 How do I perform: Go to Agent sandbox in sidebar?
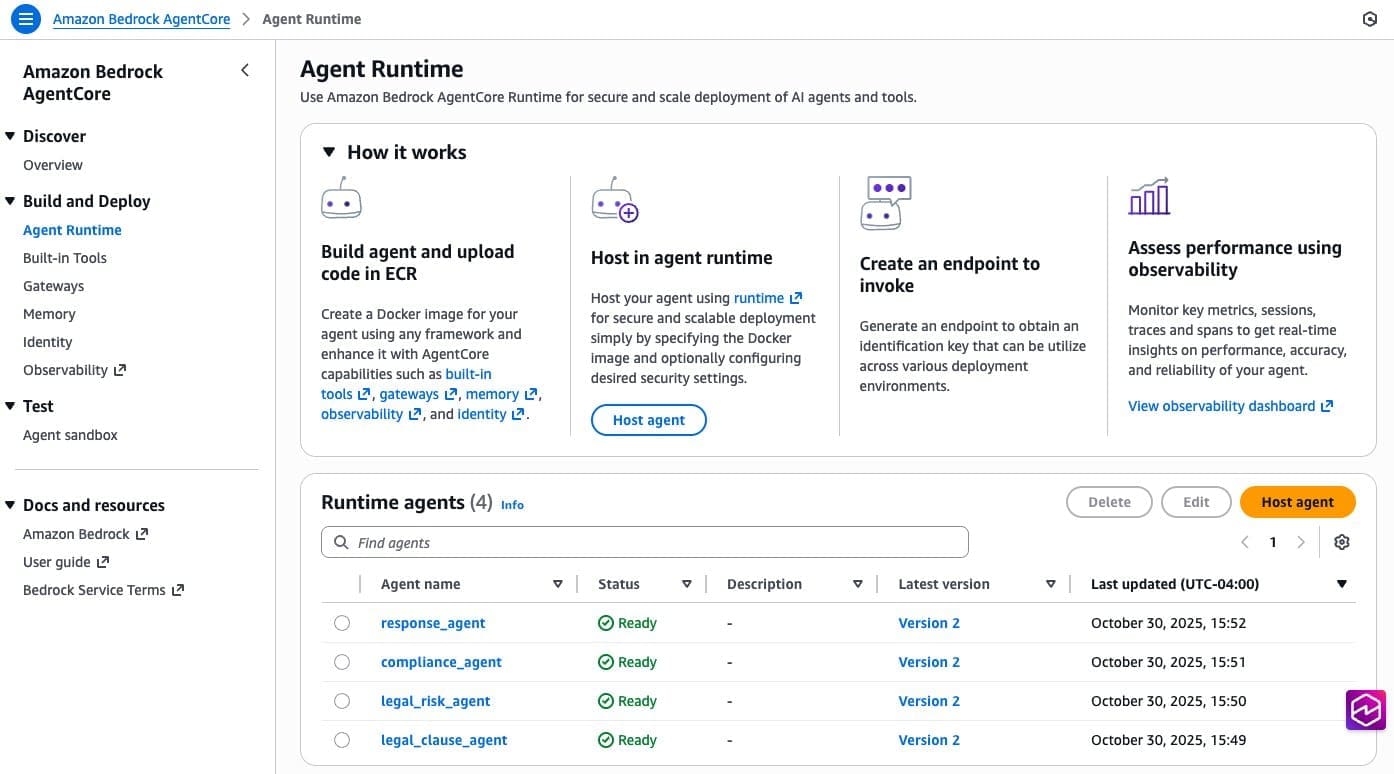pos(70,435)
